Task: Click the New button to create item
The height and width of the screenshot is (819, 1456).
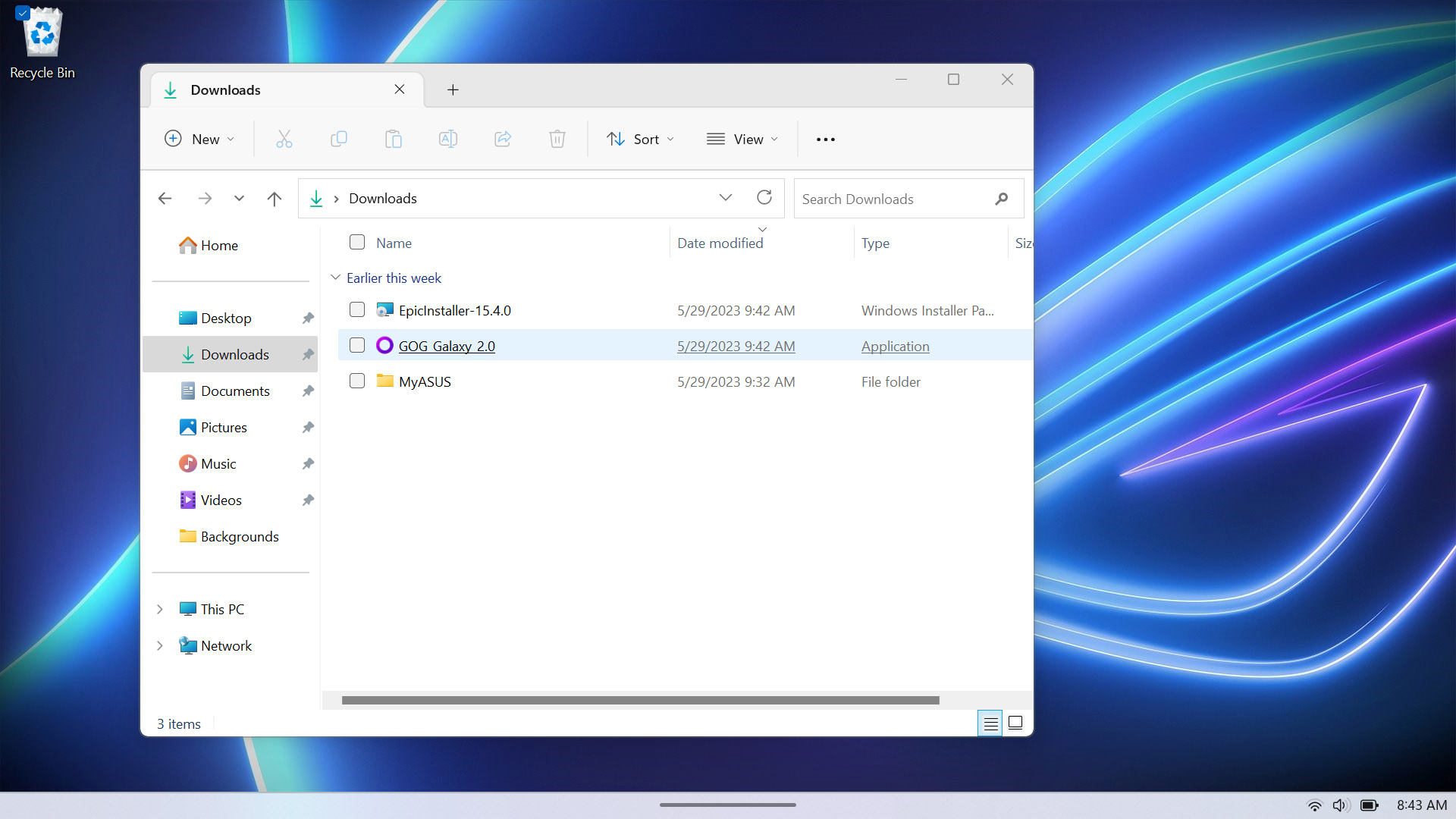Action: 199,139
